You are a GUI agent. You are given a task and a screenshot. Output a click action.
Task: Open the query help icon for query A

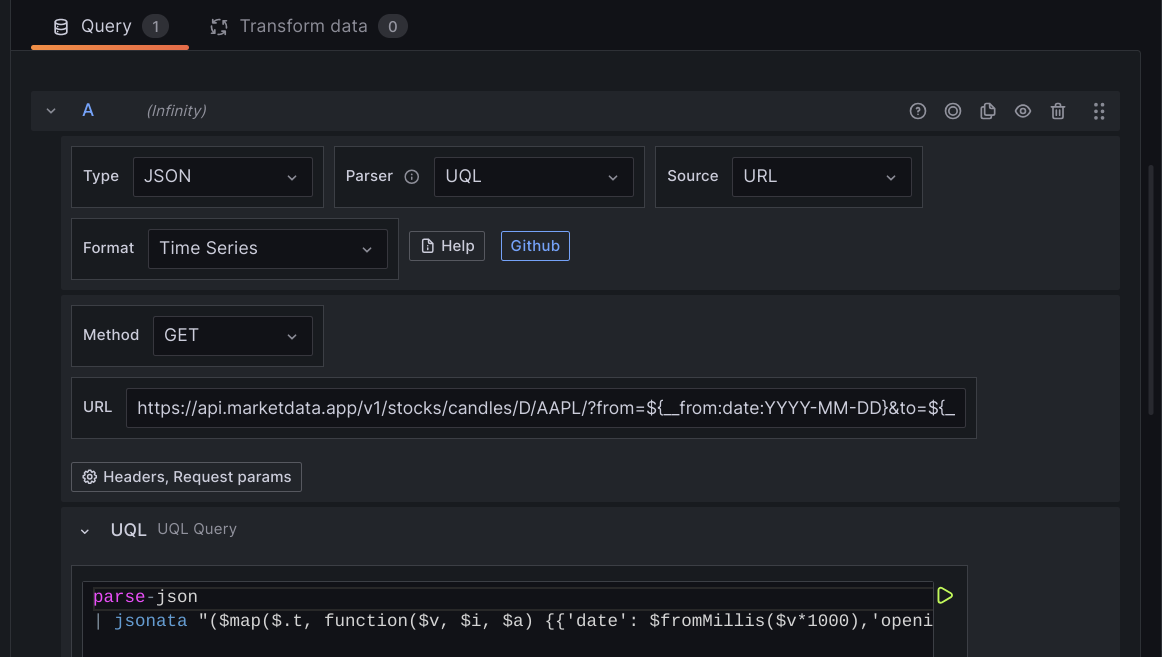pyautogui.click(x=917, y=111)
